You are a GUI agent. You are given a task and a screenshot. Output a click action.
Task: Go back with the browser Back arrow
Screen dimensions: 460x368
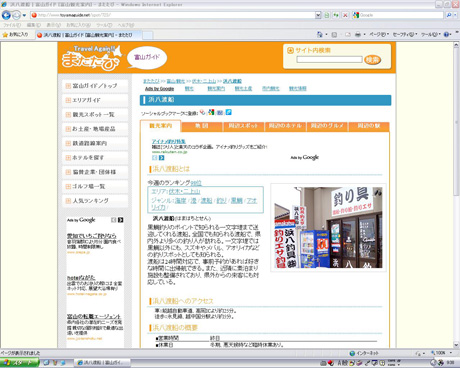coord(6,15)
